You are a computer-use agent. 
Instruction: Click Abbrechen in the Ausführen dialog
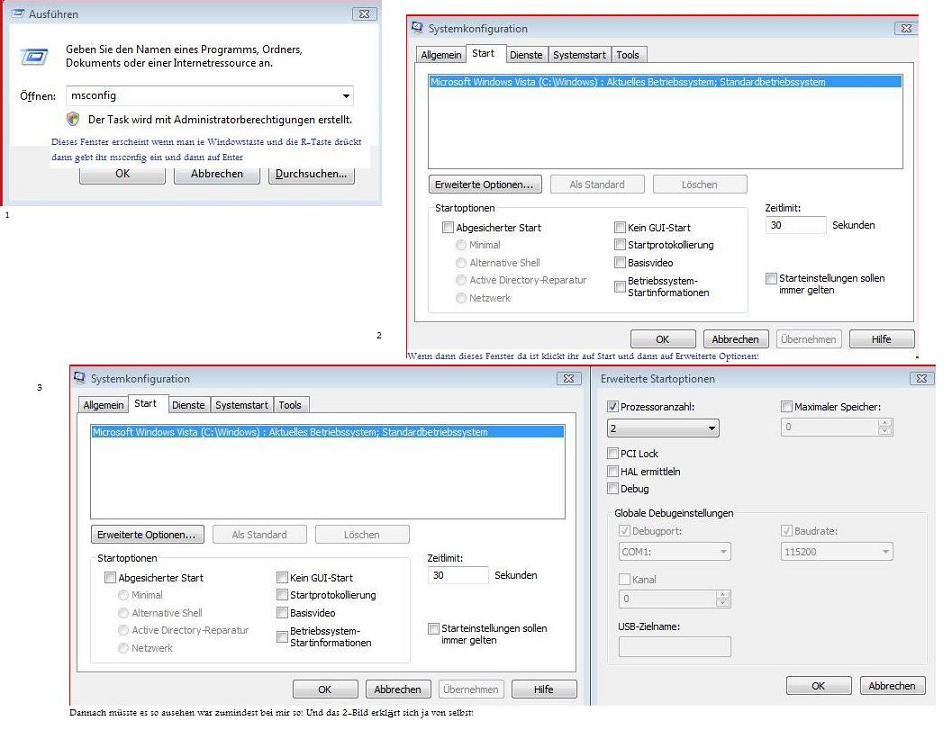(217, 174)
